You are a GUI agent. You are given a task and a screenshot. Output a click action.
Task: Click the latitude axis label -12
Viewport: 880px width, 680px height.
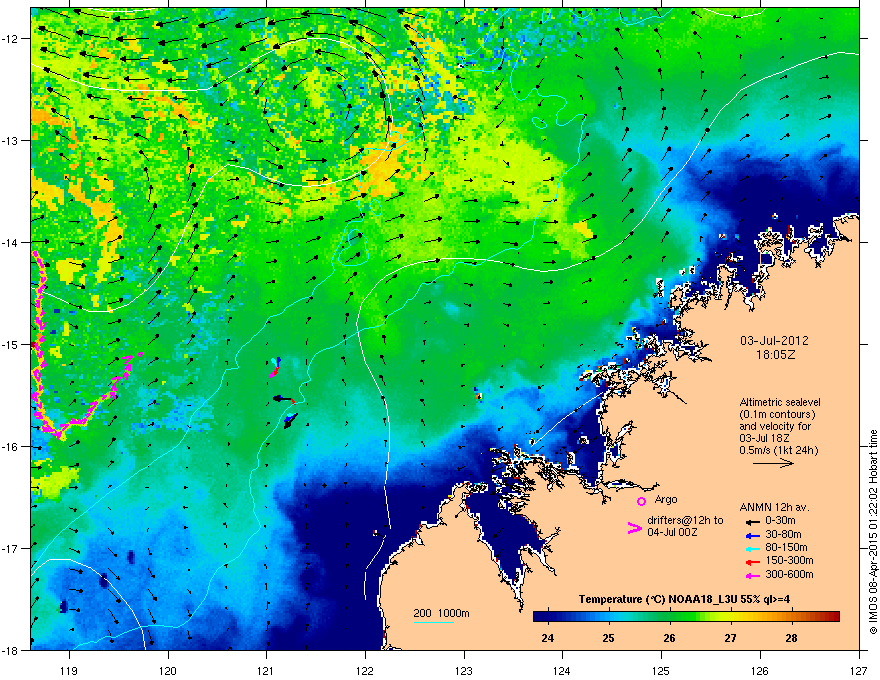click(10, 39)
